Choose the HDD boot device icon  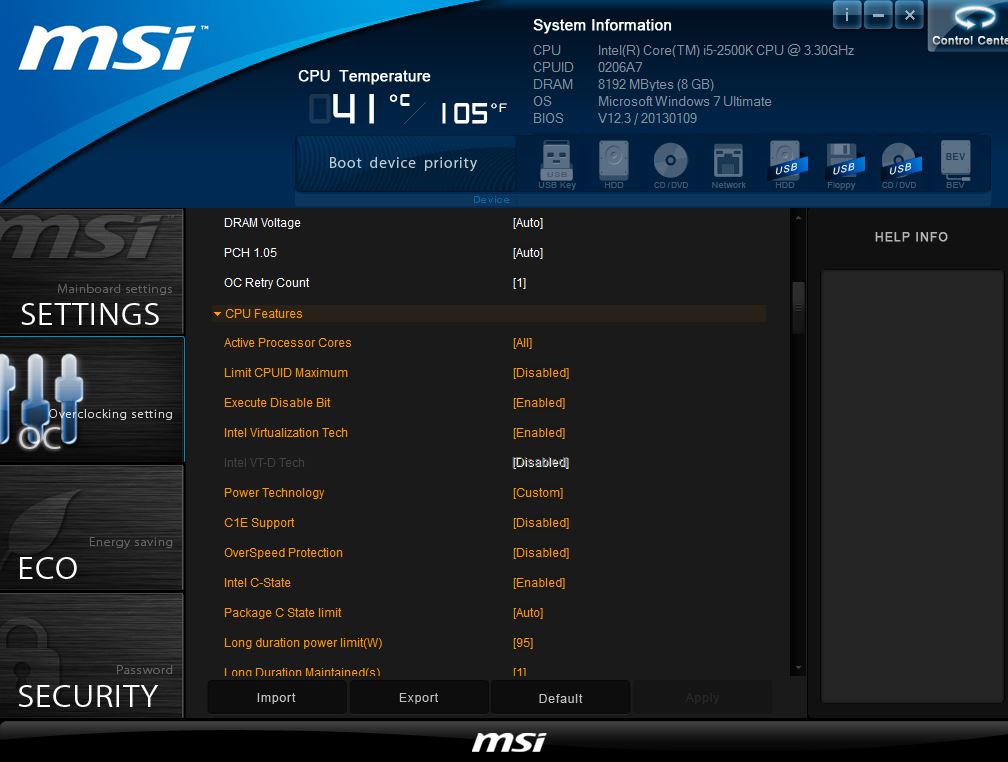(x=613, y=165)
